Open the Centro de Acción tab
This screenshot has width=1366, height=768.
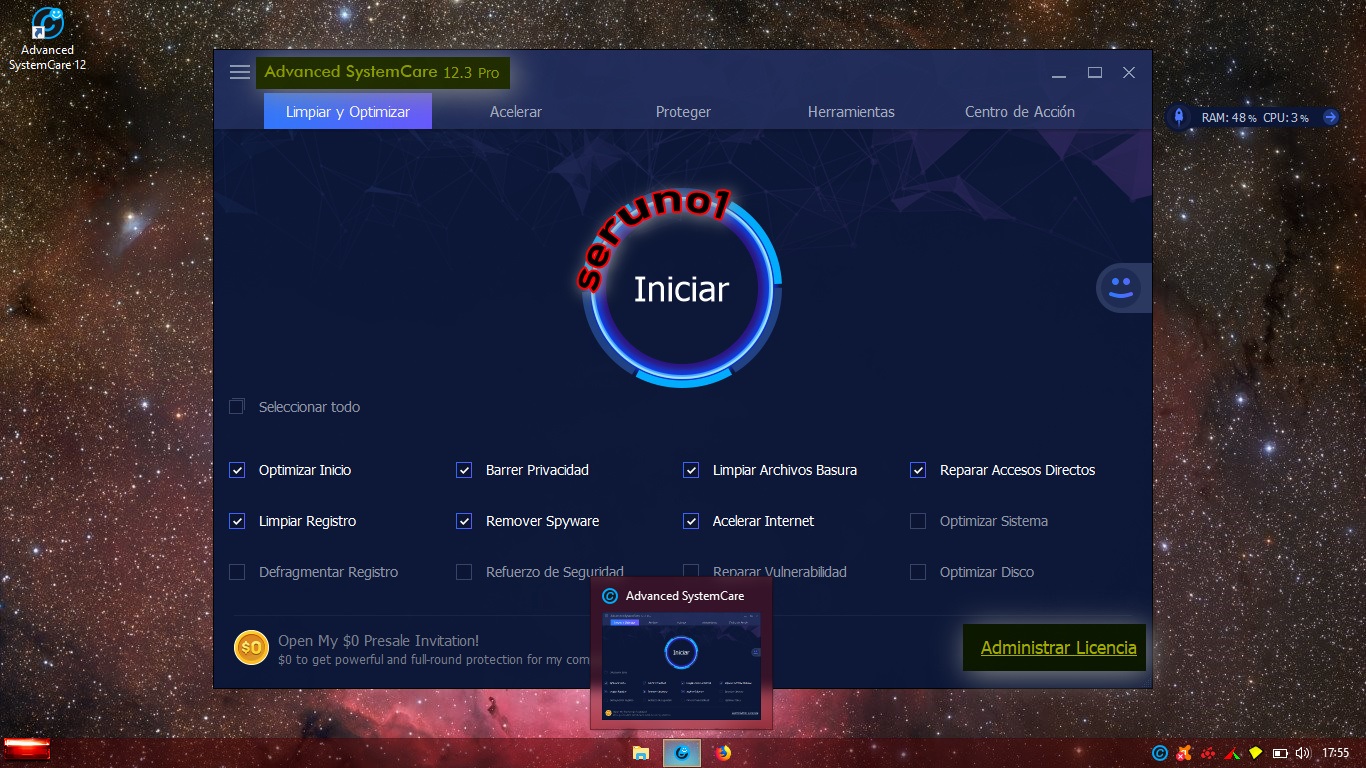[1019, 111]
